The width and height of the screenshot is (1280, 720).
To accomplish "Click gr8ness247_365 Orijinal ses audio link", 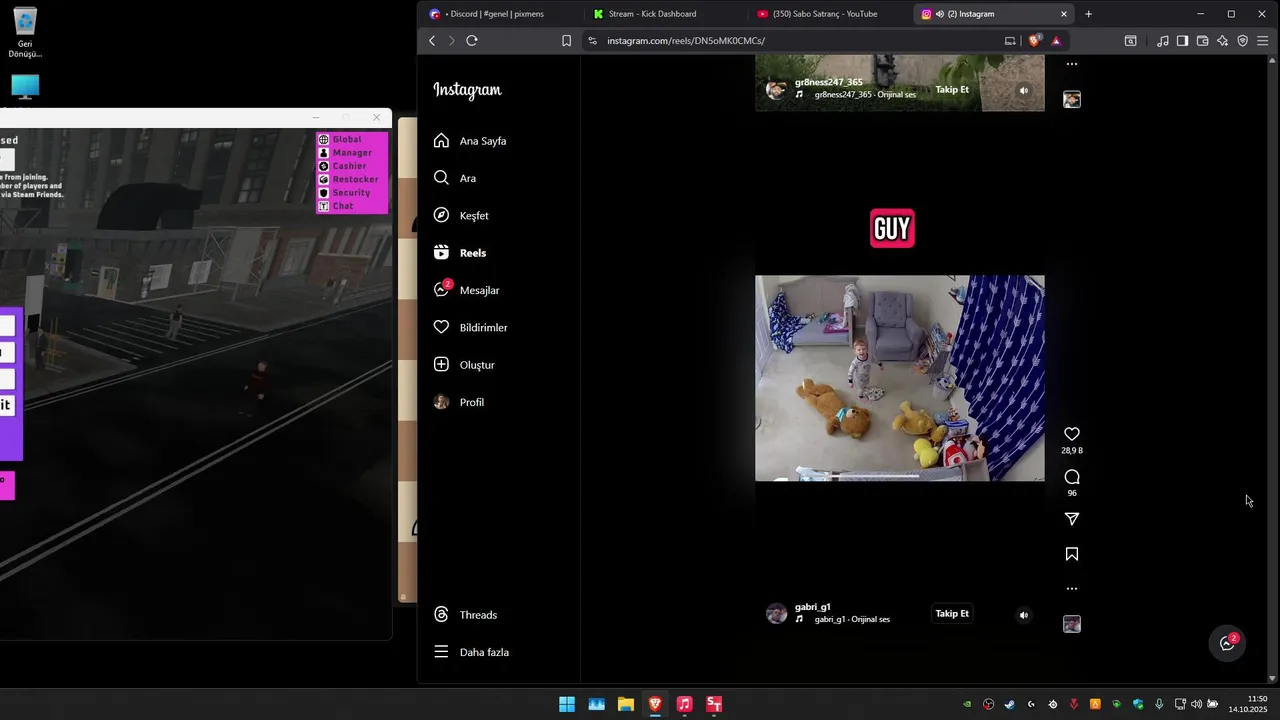I will [x=865, y=95].
